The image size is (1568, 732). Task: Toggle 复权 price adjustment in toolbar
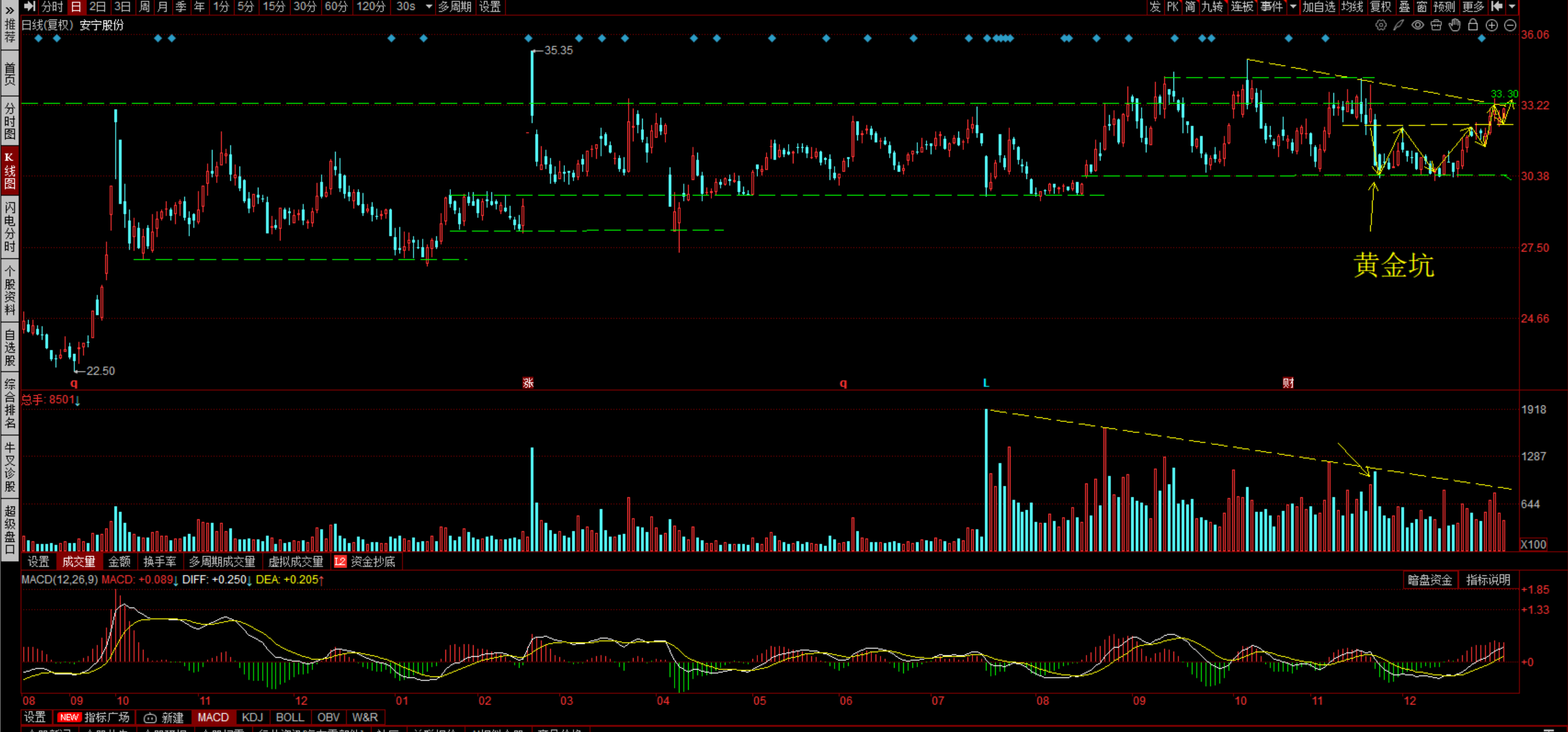1380,6
